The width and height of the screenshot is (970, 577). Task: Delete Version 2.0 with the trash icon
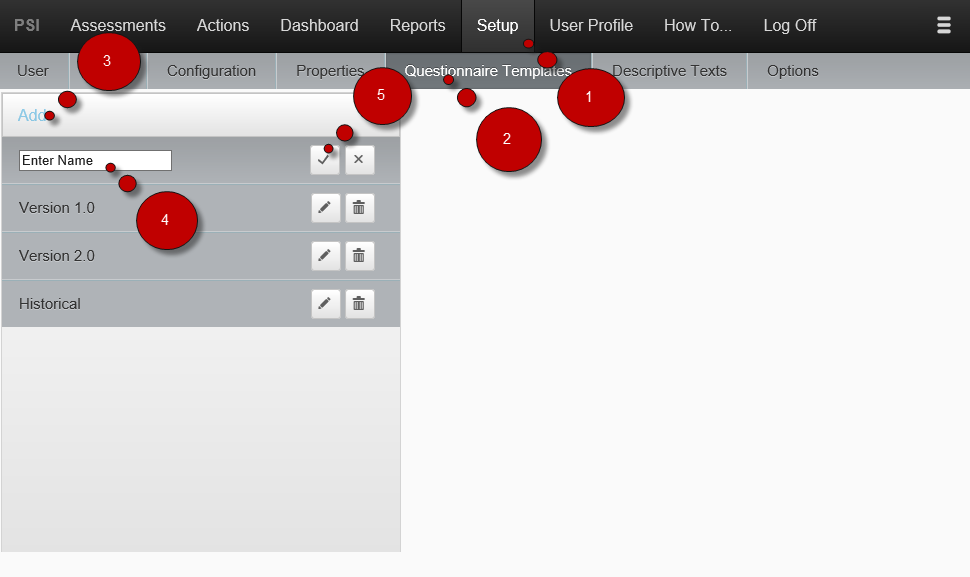click(359, 255)
